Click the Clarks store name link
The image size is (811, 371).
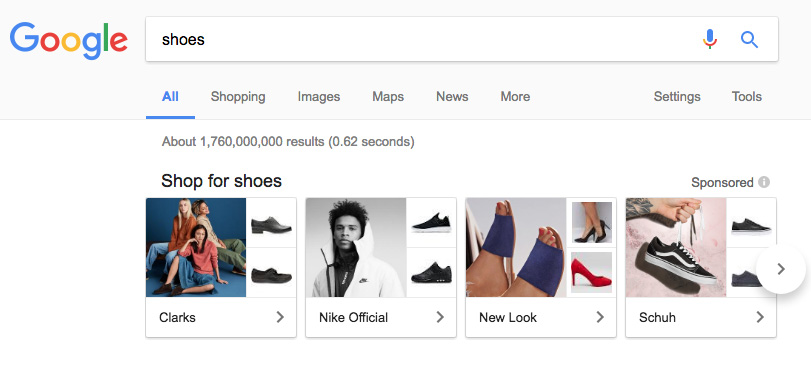pos(177,317)
